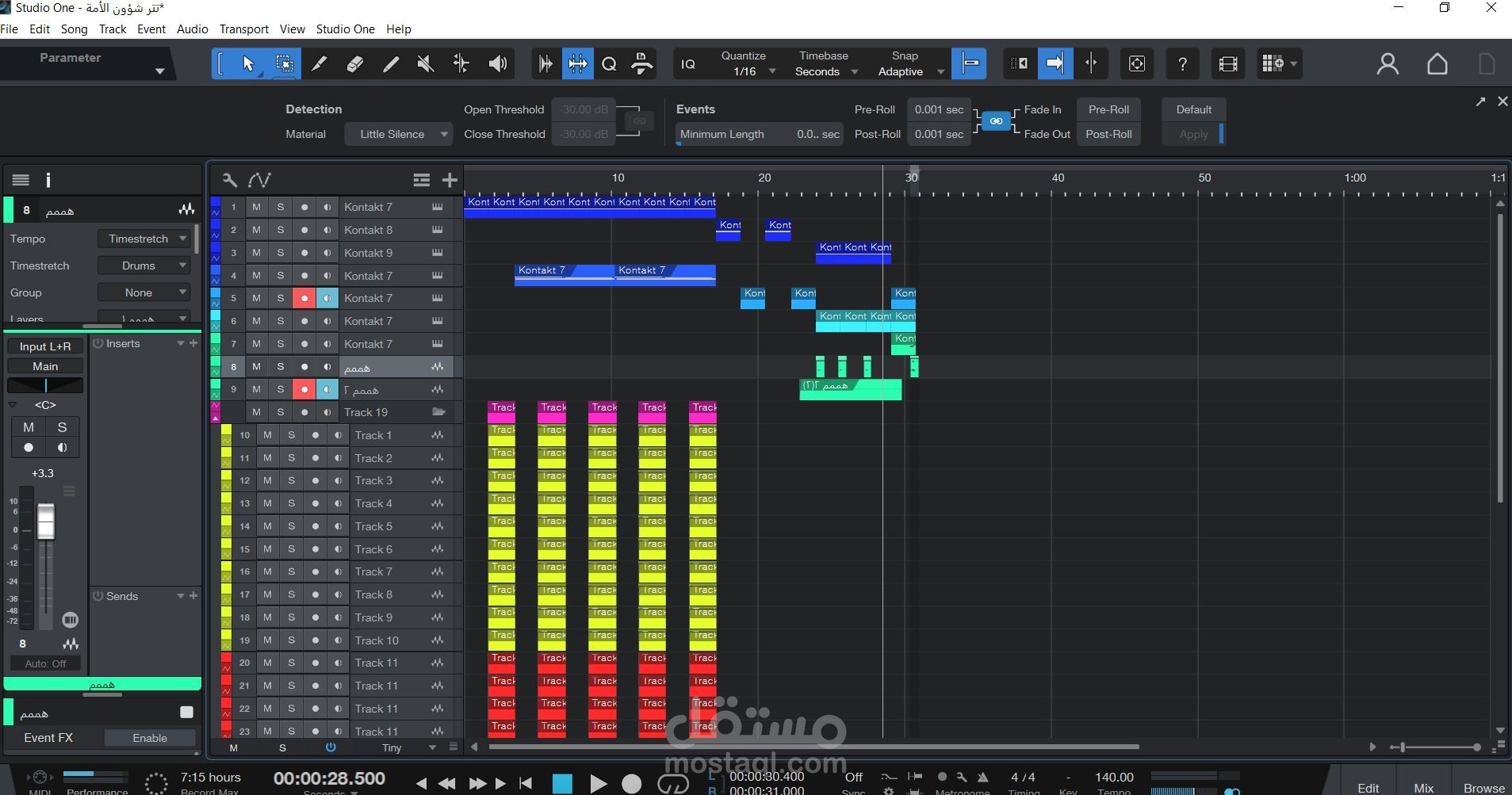
Task: Toggle the Loop button in transport
Action: [x=673, y=784]
